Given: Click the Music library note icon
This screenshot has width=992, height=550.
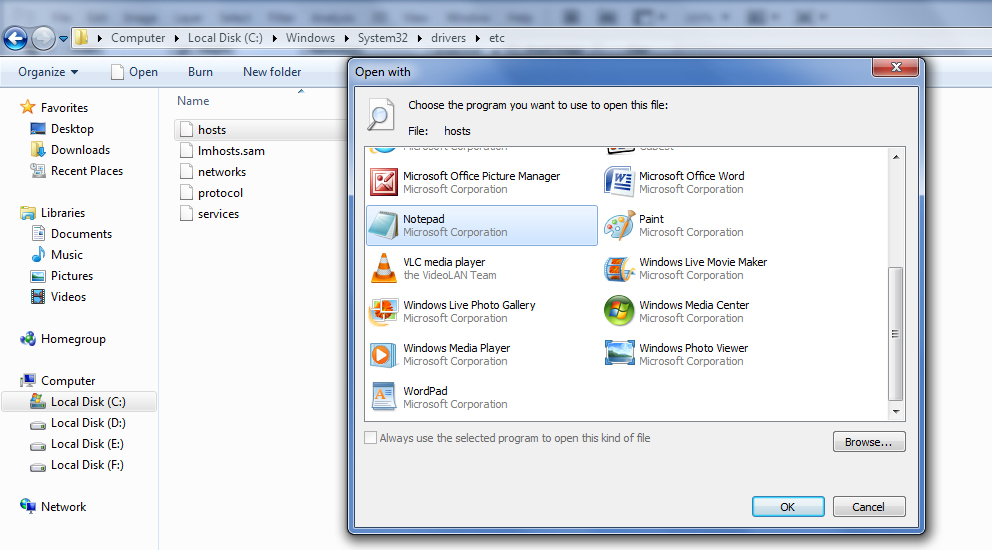Looking at the screenshot, I should coord(38,254).
